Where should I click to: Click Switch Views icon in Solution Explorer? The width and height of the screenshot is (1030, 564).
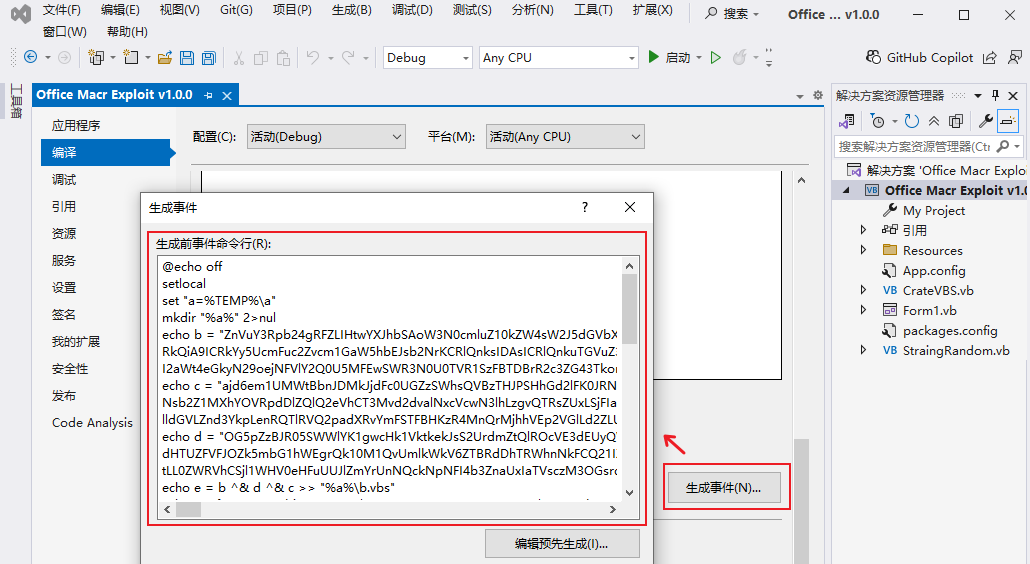point(847,121)
